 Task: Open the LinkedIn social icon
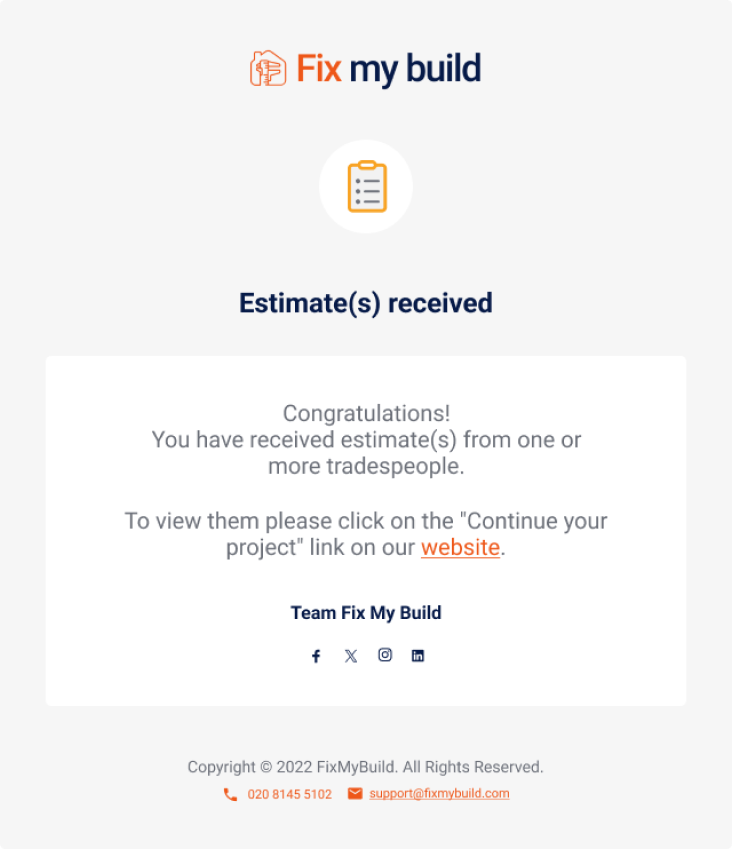point(418,656)
